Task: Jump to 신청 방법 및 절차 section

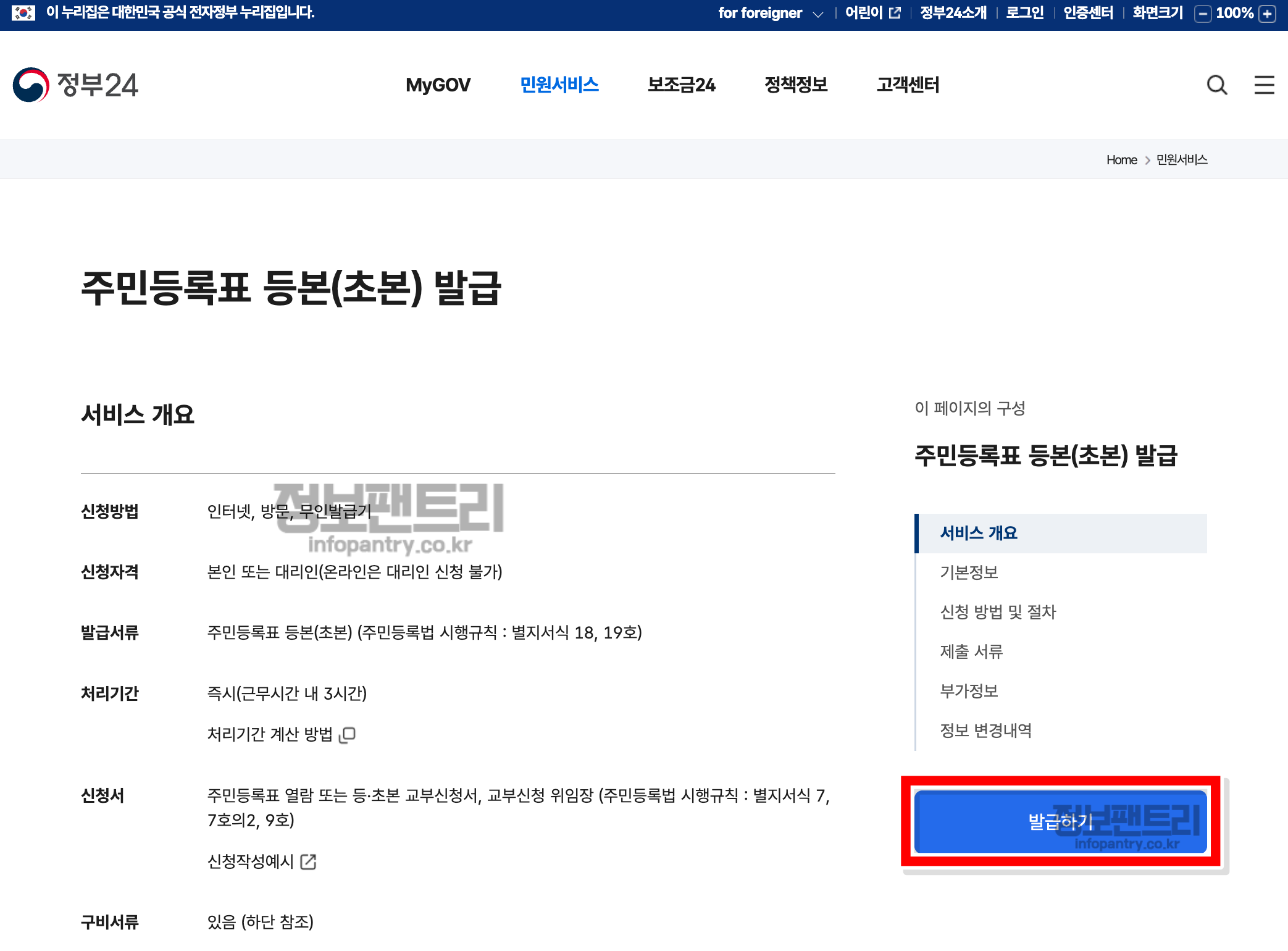Action: point(998,612)
